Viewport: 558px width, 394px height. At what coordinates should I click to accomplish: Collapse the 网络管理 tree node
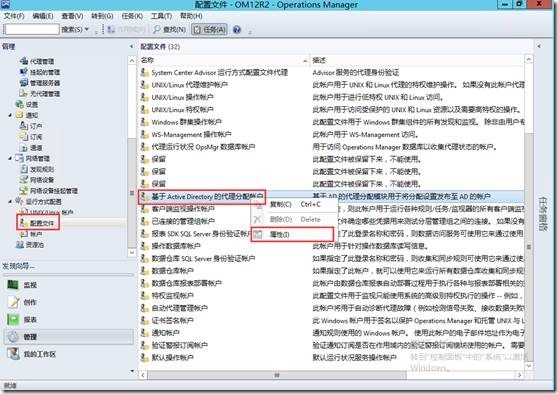pos(10,158)
